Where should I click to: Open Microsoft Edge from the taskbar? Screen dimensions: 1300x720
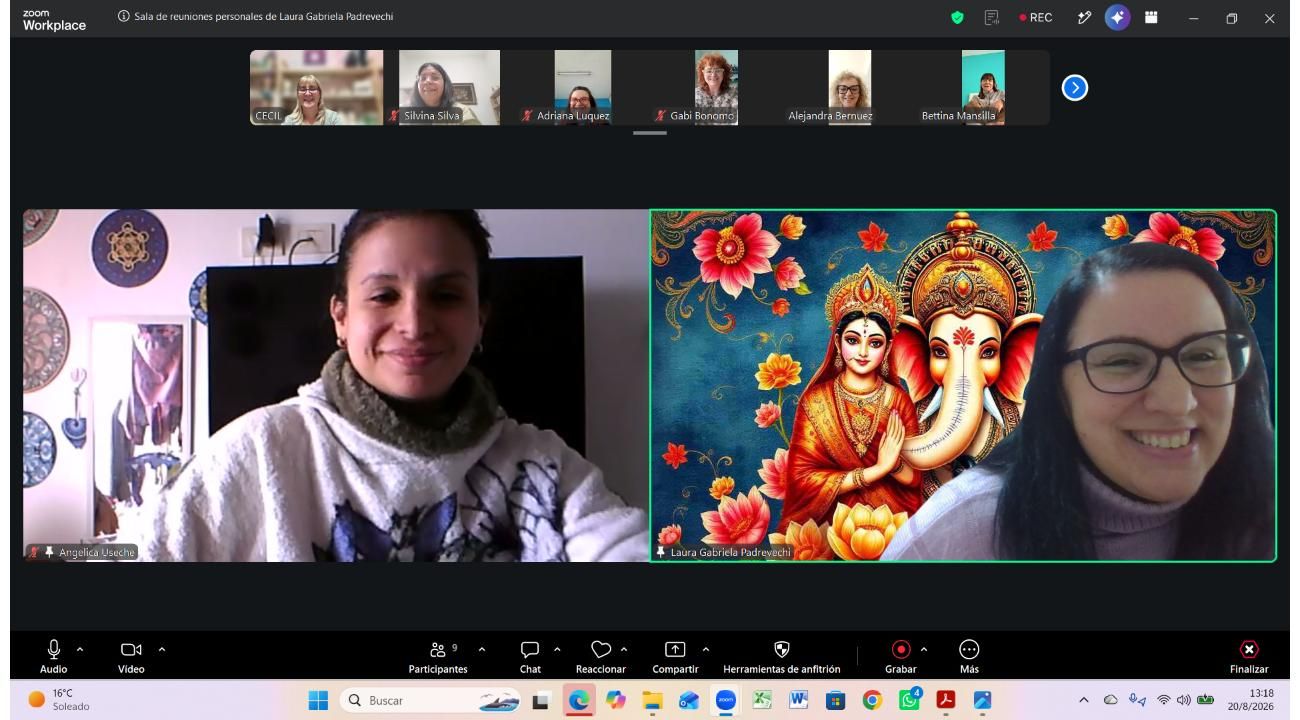(578, 700)
